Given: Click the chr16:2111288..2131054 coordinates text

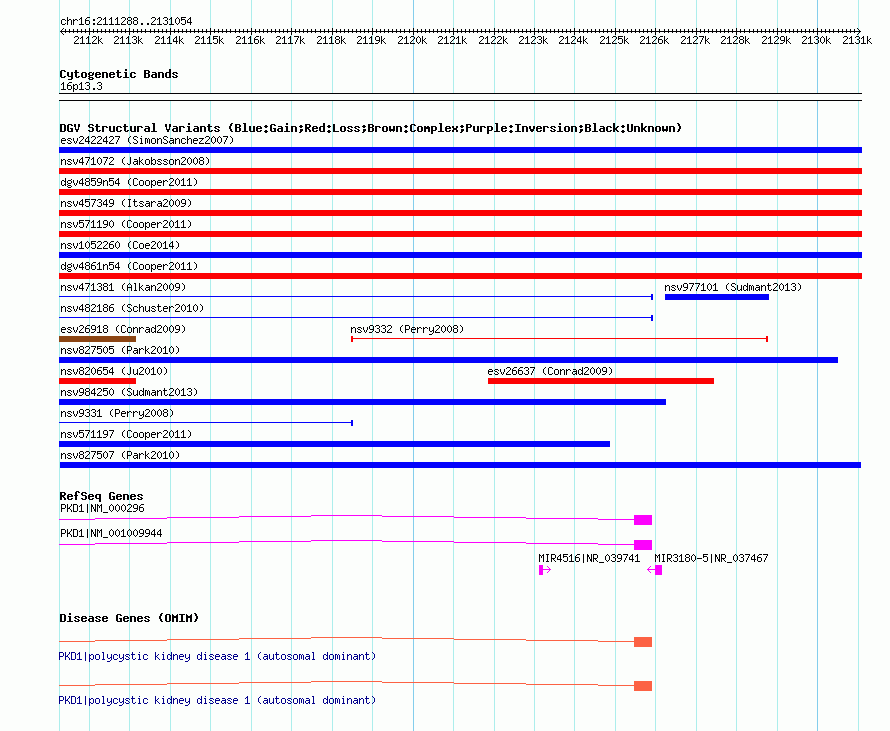Looking at the screenshot, I should 126,22.
